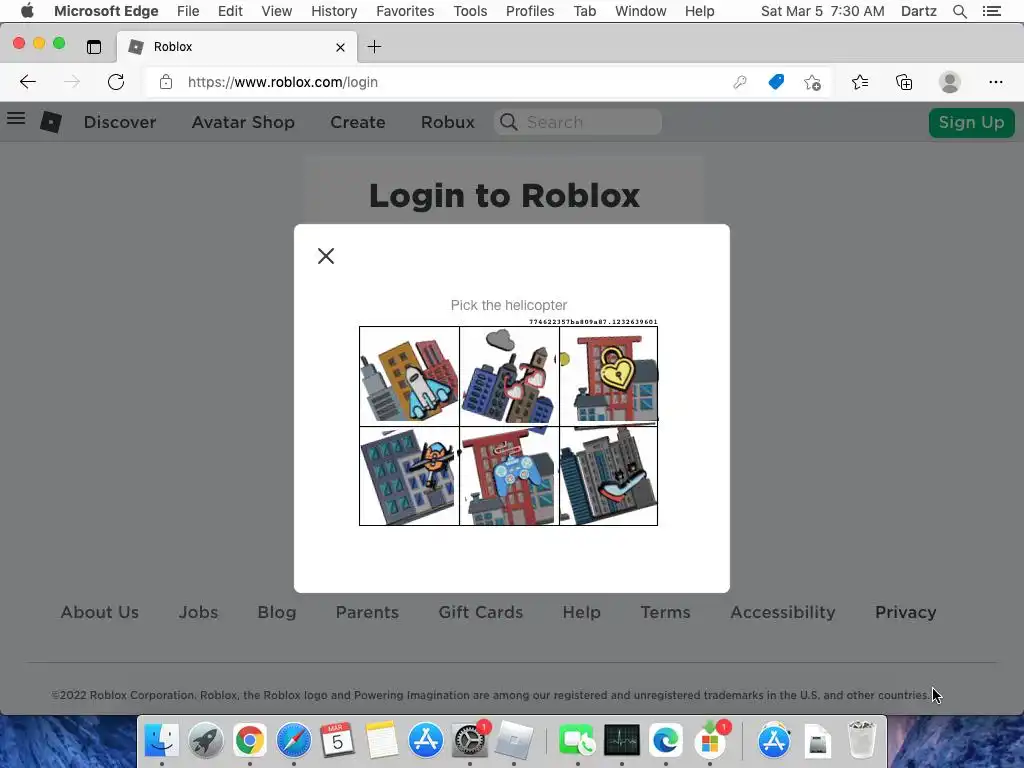1024x768 pixels.
Task: Open the Privacy footer link
Action: [x=906, y=613]
